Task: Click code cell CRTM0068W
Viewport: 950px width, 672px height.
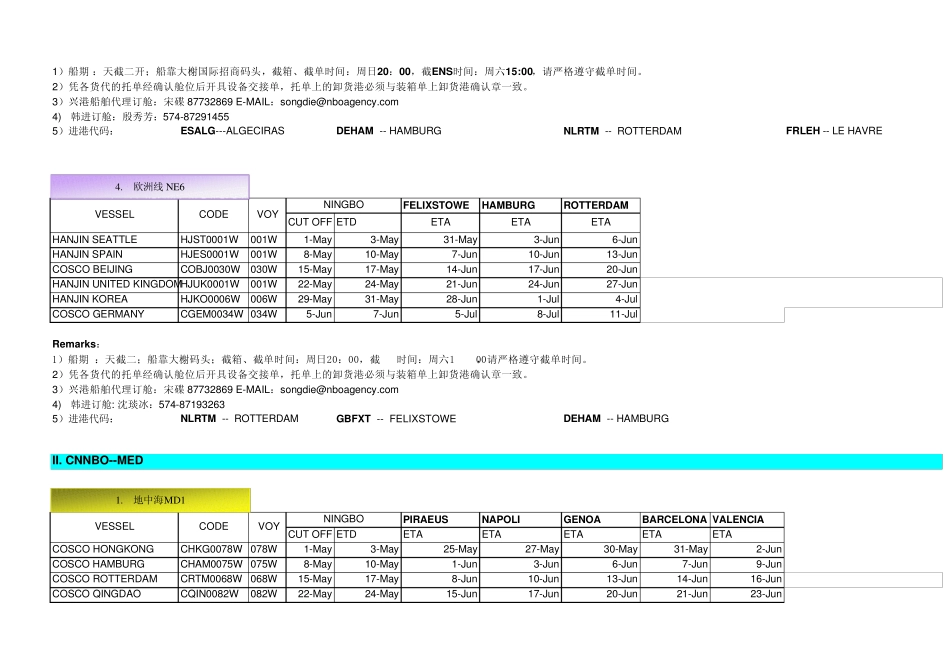Action: 213,579
